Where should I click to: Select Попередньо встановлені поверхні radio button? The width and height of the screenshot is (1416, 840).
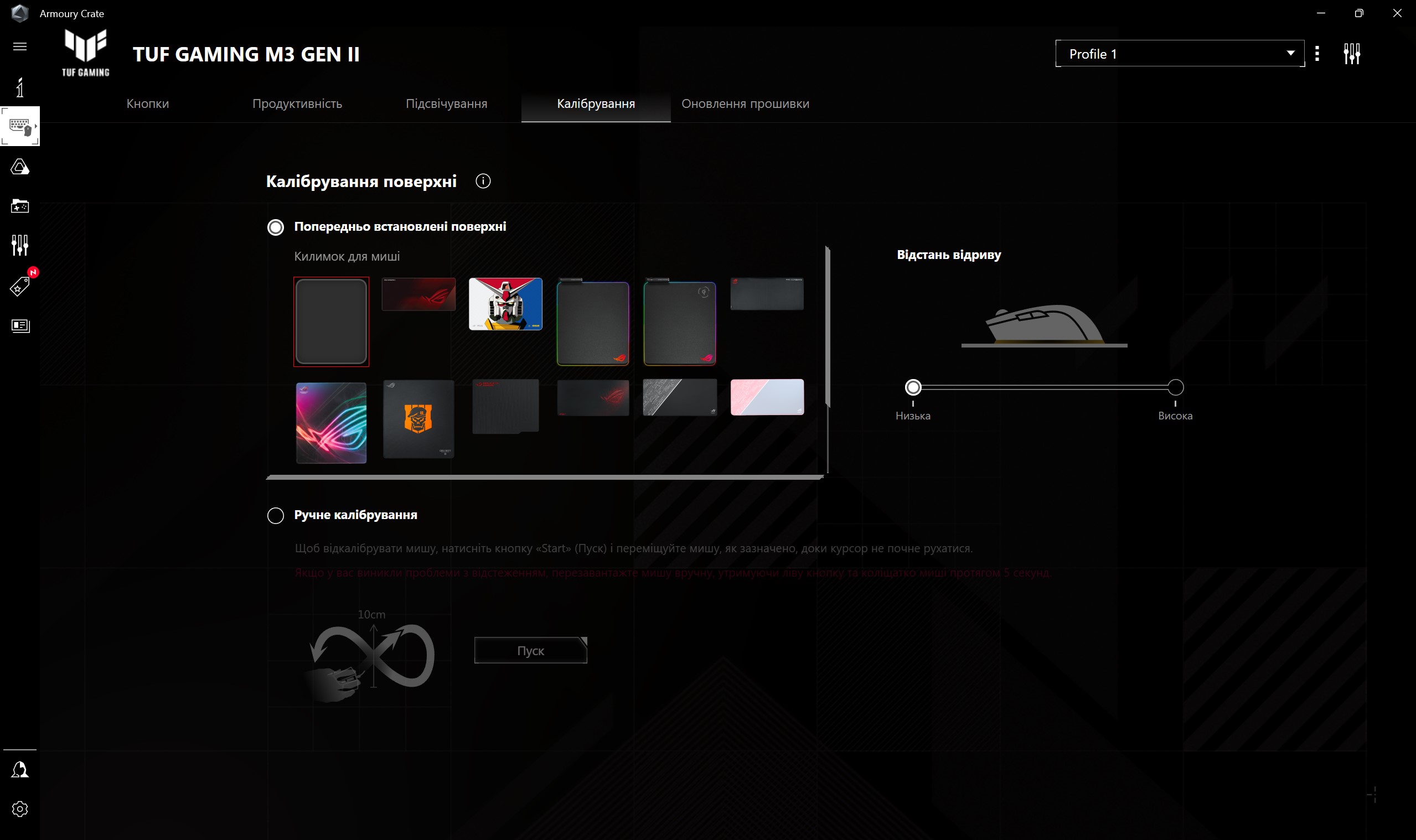click(276, 227)
